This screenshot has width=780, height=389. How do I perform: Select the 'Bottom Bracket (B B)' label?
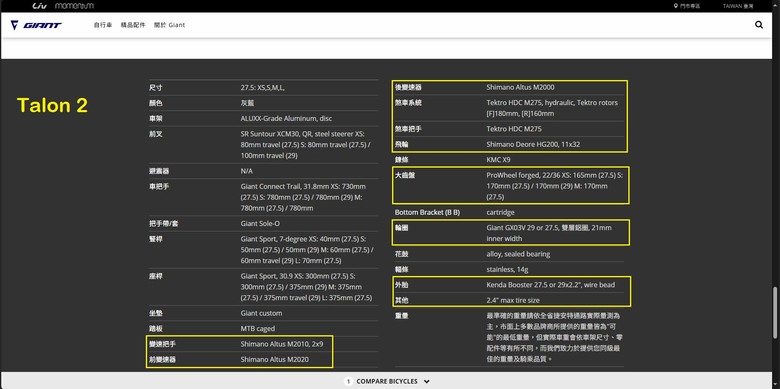[x=427, y=212]
